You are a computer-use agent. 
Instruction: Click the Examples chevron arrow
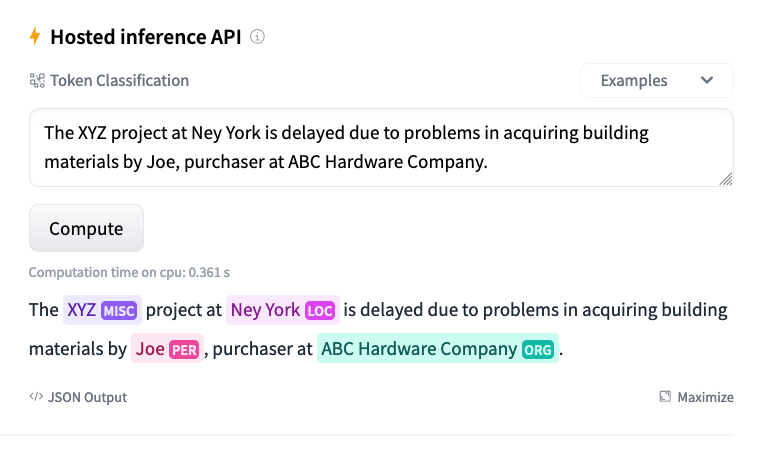click(x=707, y=80)
